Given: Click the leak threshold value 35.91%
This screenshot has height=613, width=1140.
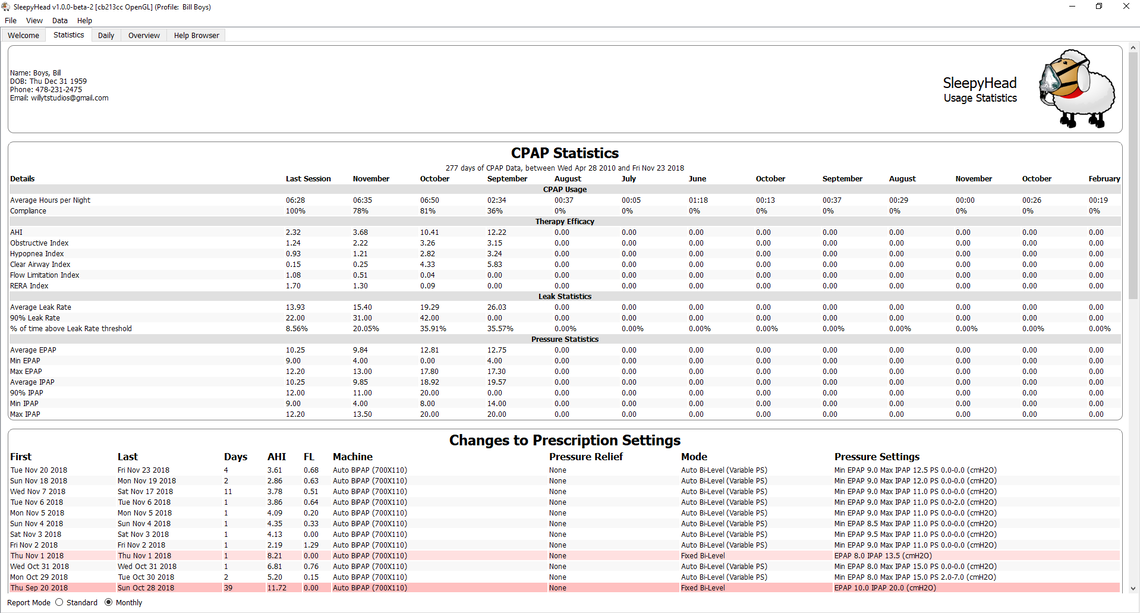Looking at the screenshot, I should [x=433, y=329].
